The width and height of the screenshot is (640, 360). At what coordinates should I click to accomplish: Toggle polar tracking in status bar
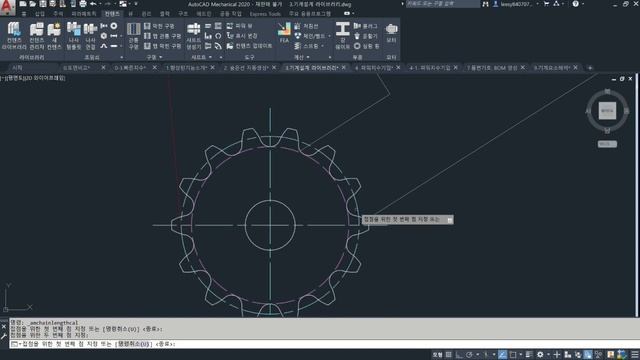[x=469, y=355]
